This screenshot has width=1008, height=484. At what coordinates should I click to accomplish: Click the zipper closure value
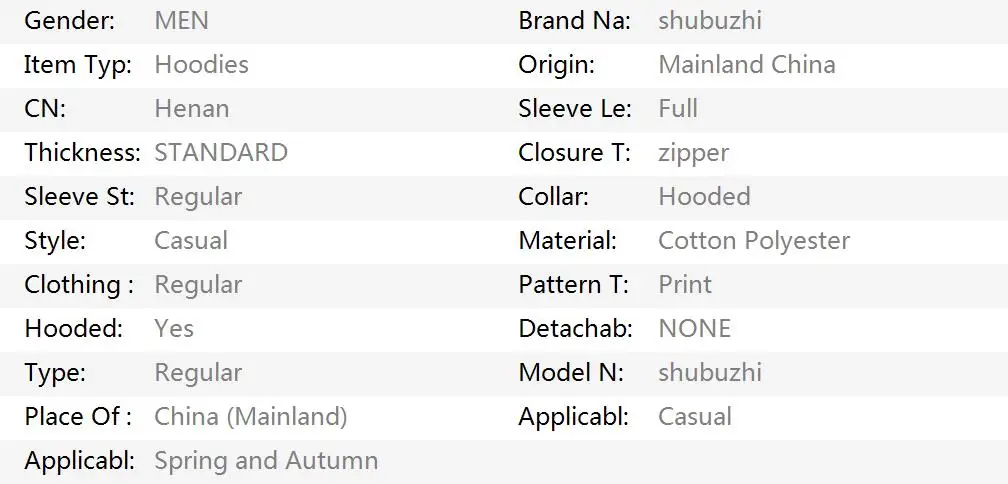[693, 153]
